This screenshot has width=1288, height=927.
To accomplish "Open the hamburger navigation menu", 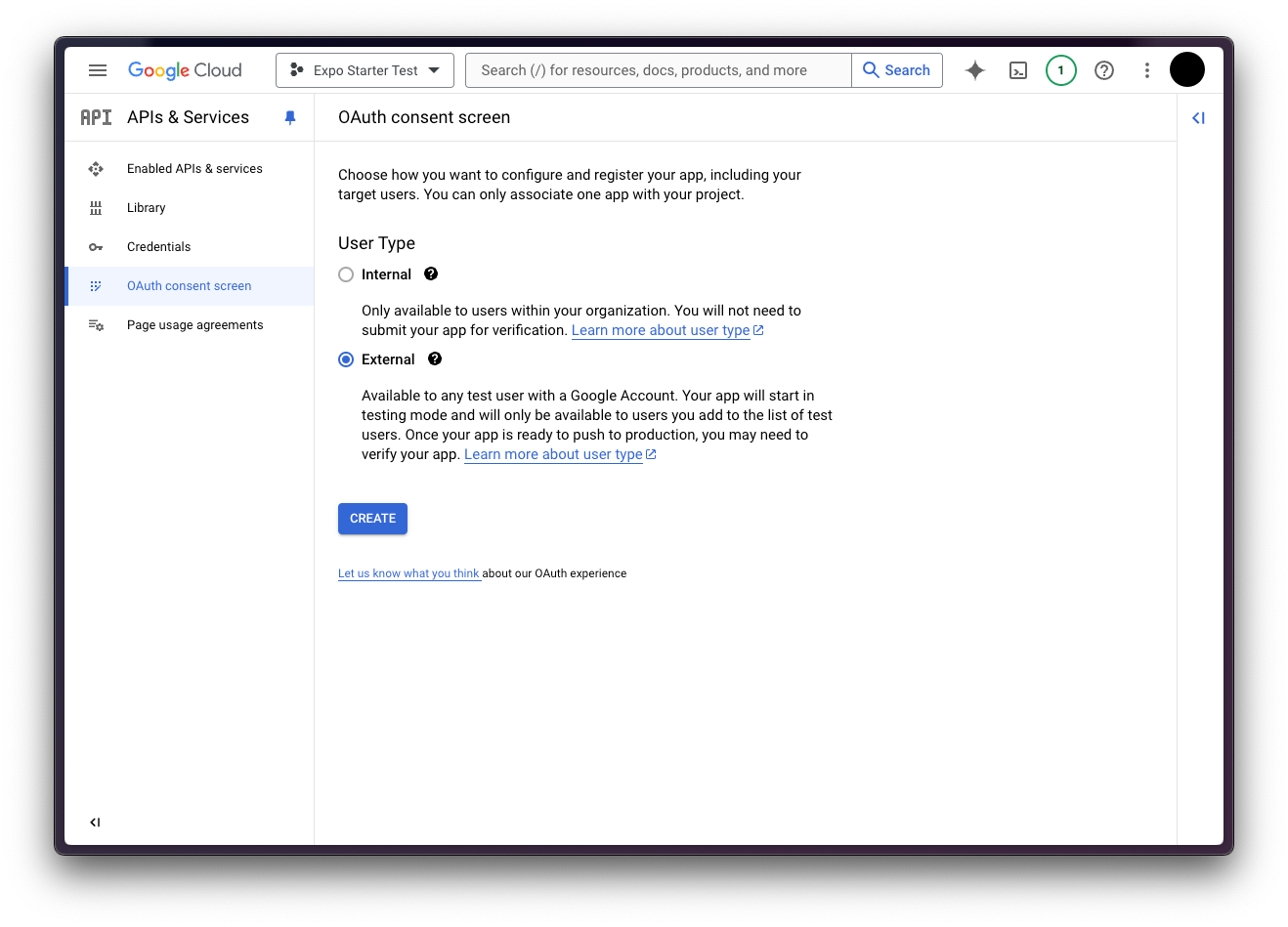I will (98, 70).
